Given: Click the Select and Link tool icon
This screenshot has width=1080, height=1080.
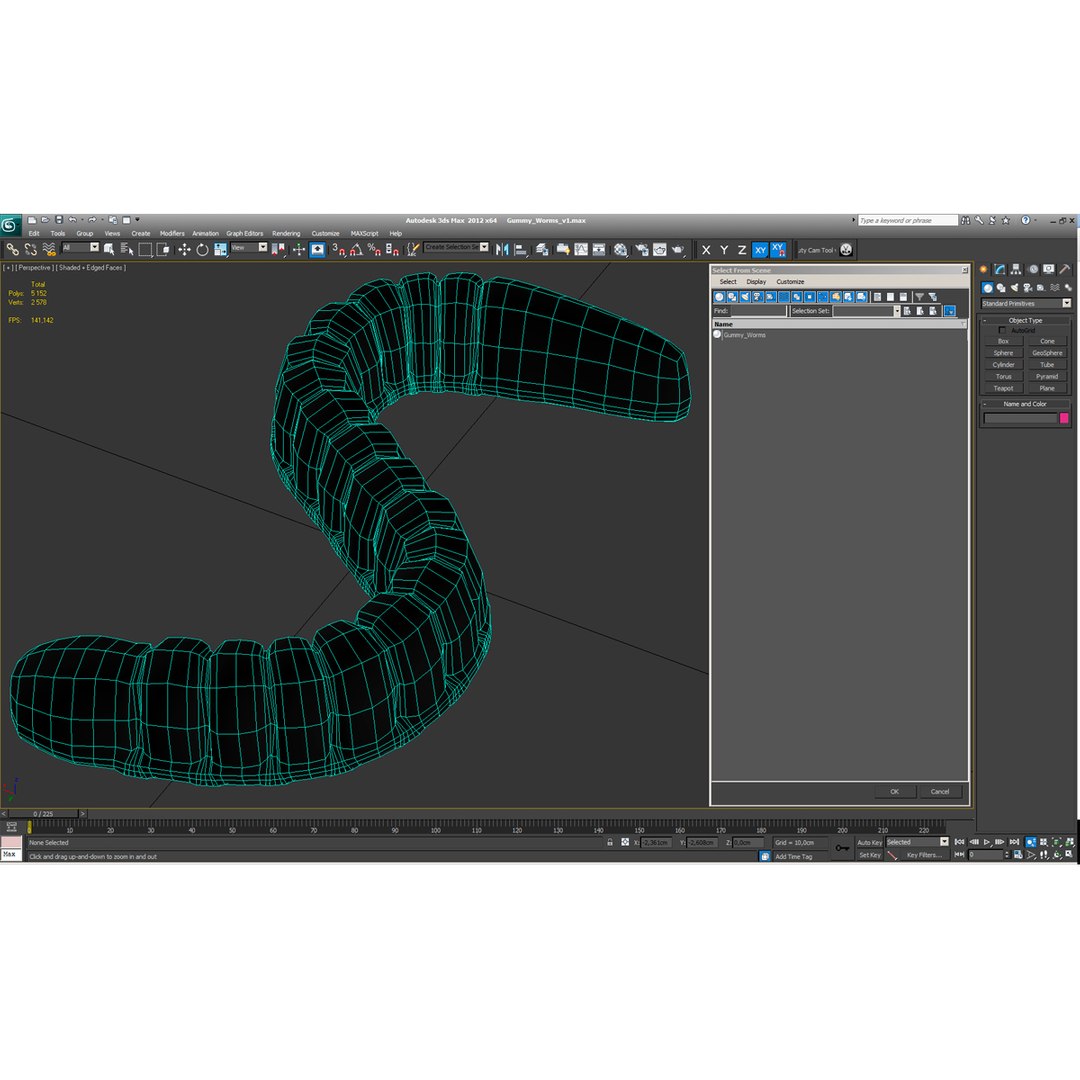Looking at the screenshot, I should [12, 249].
